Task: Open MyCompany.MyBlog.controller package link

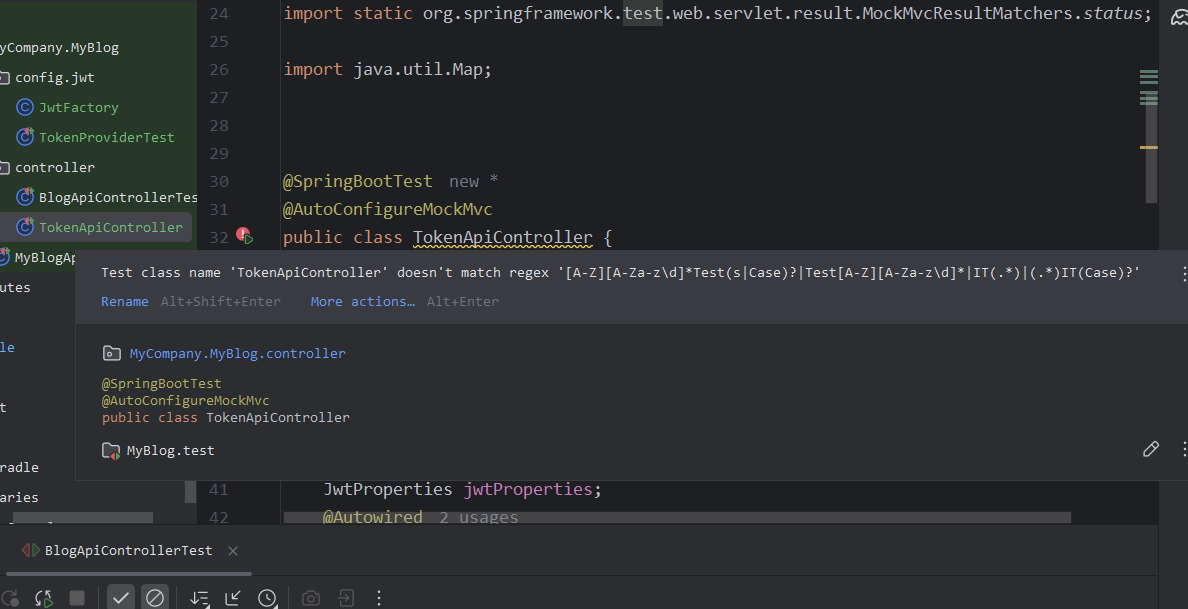Action: (237, 353)
